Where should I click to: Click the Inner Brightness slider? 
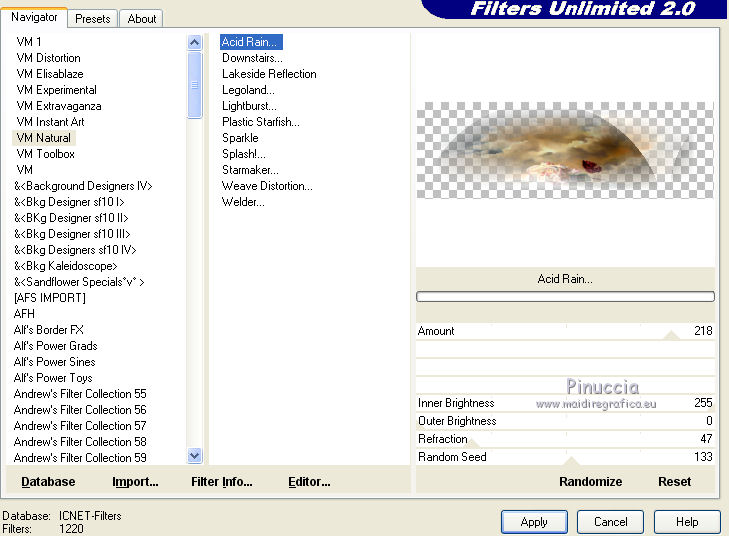click(565, 403)
